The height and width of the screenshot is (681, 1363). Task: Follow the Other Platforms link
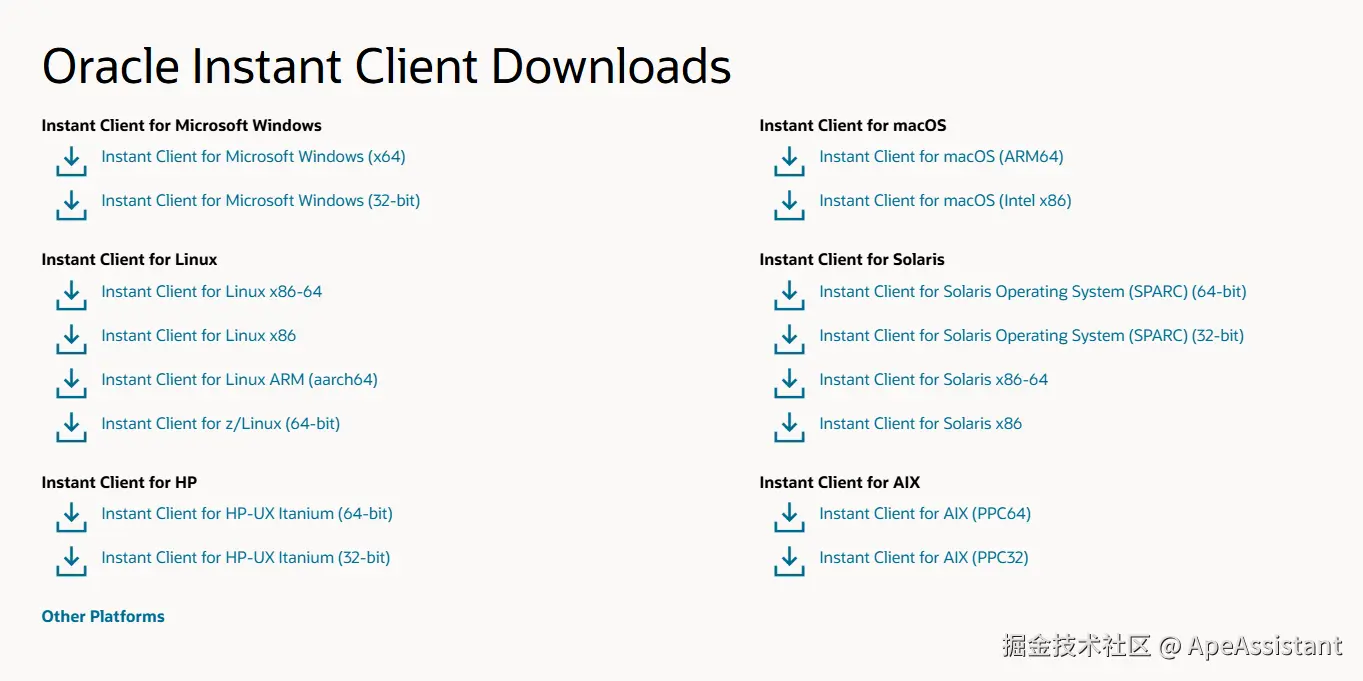pos(103,617)
